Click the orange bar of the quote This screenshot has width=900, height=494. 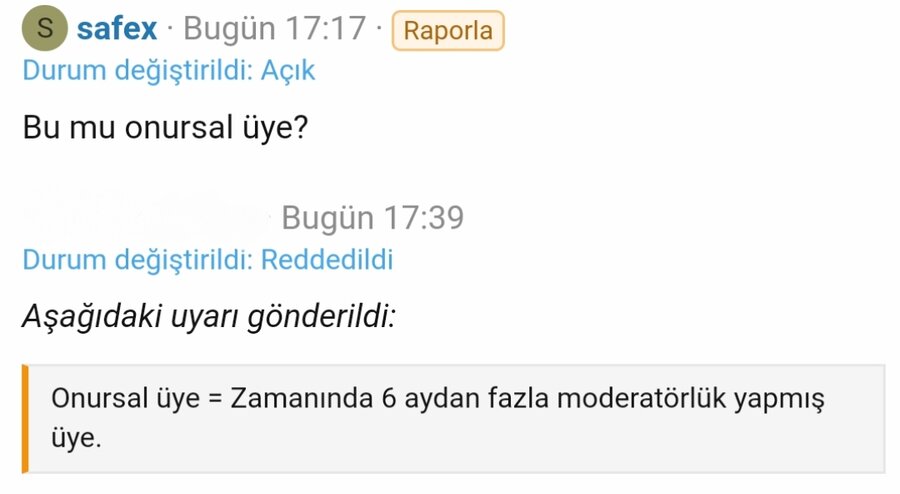(25, 418)
